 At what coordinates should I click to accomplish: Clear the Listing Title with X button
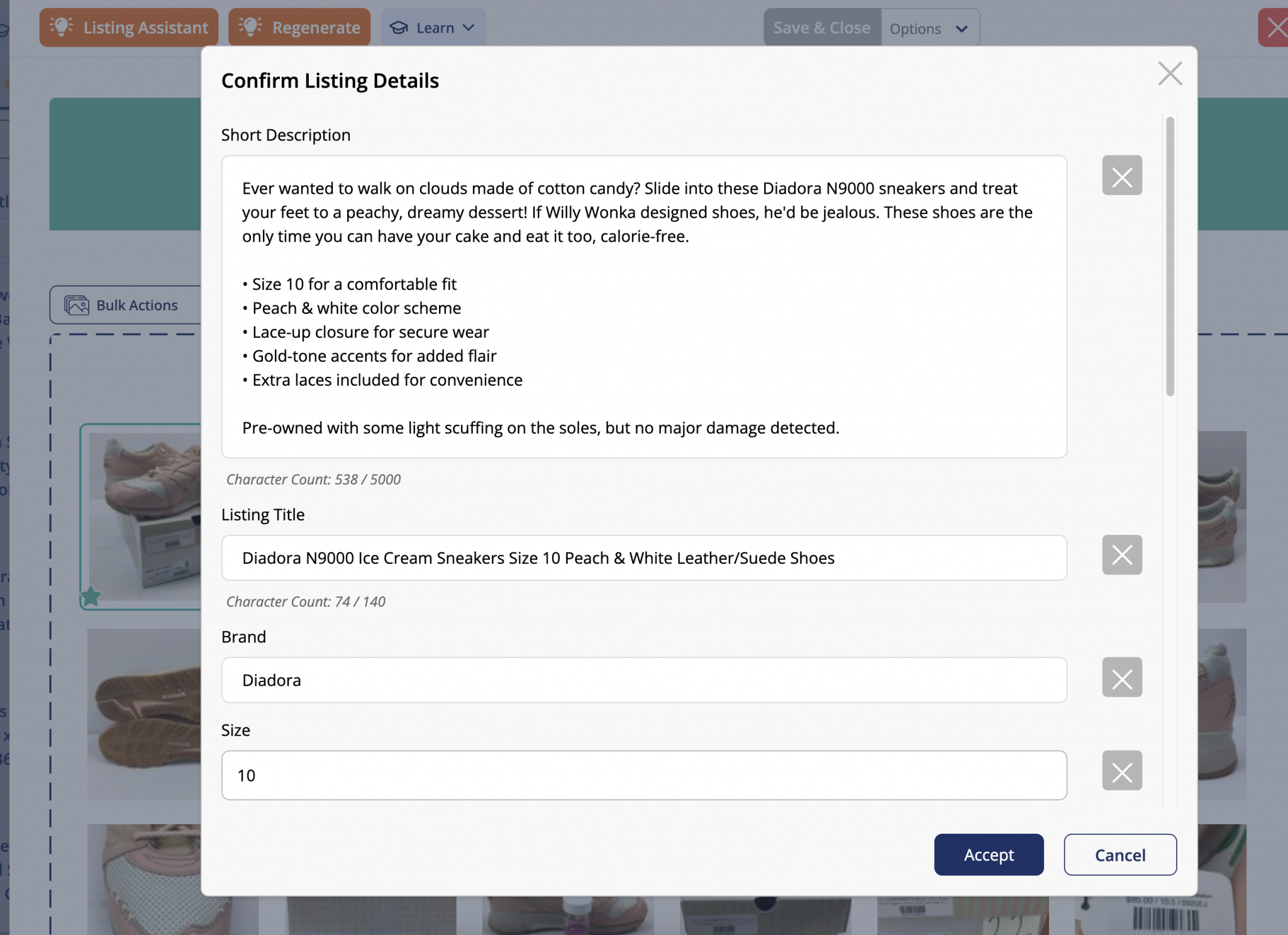click(1121, 555)
